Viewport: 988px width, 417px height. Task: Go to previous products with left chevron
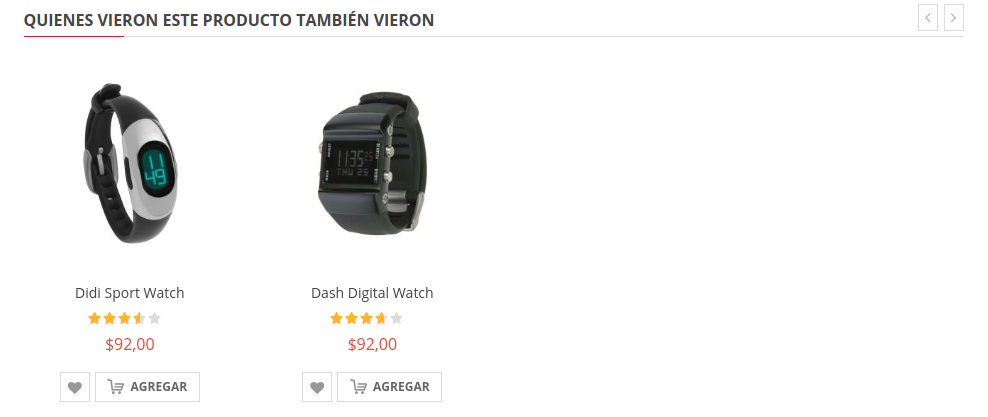928,18
